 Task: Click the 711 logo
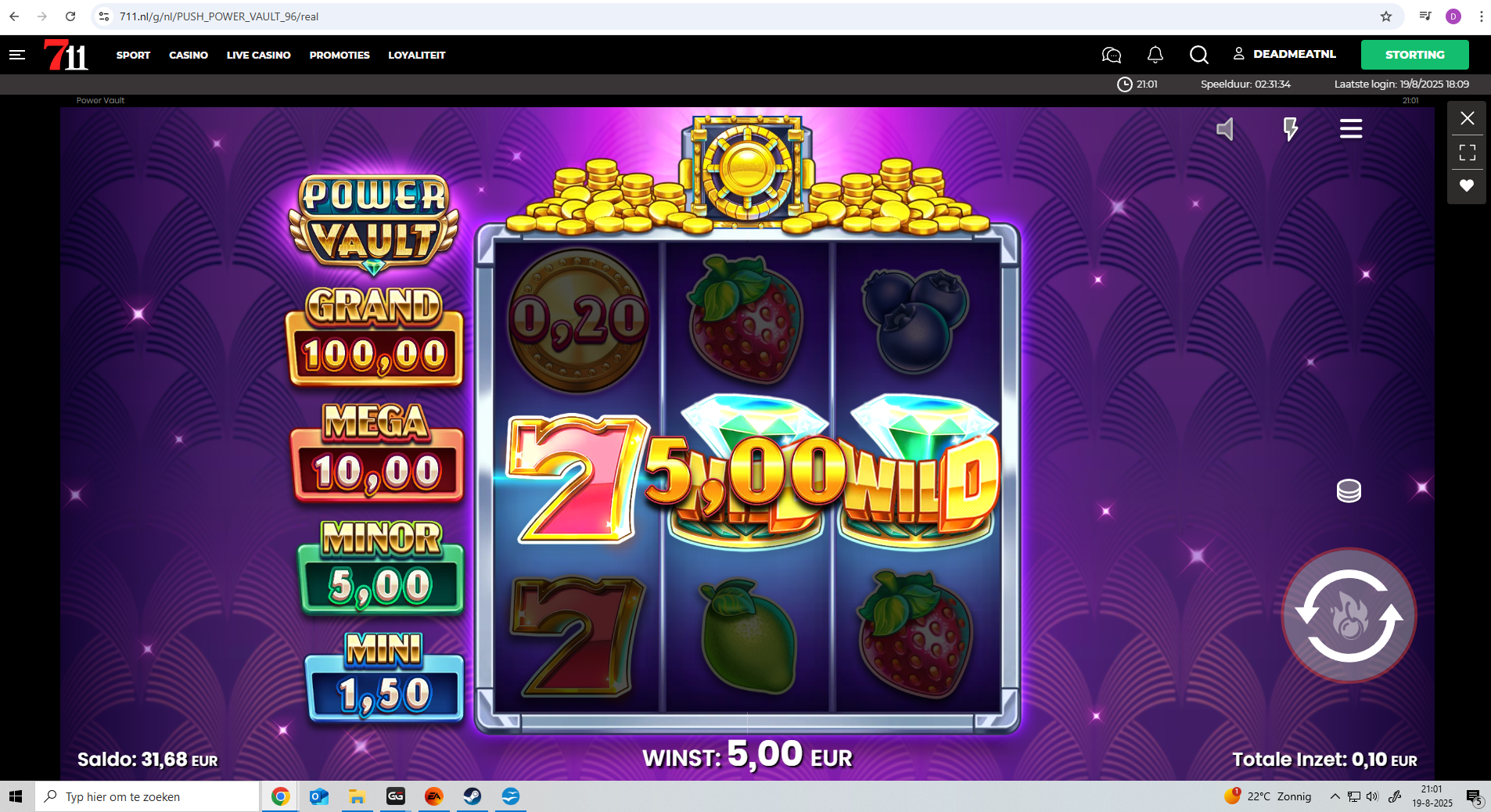(66, 55)
